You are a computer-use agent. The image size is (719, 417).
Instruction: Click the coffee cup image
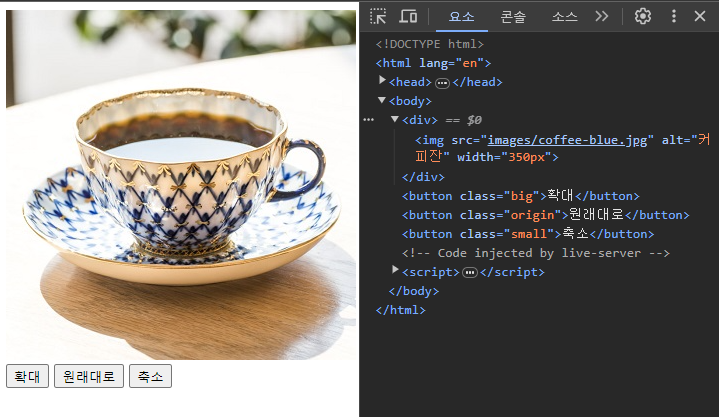tap(181, 185)
